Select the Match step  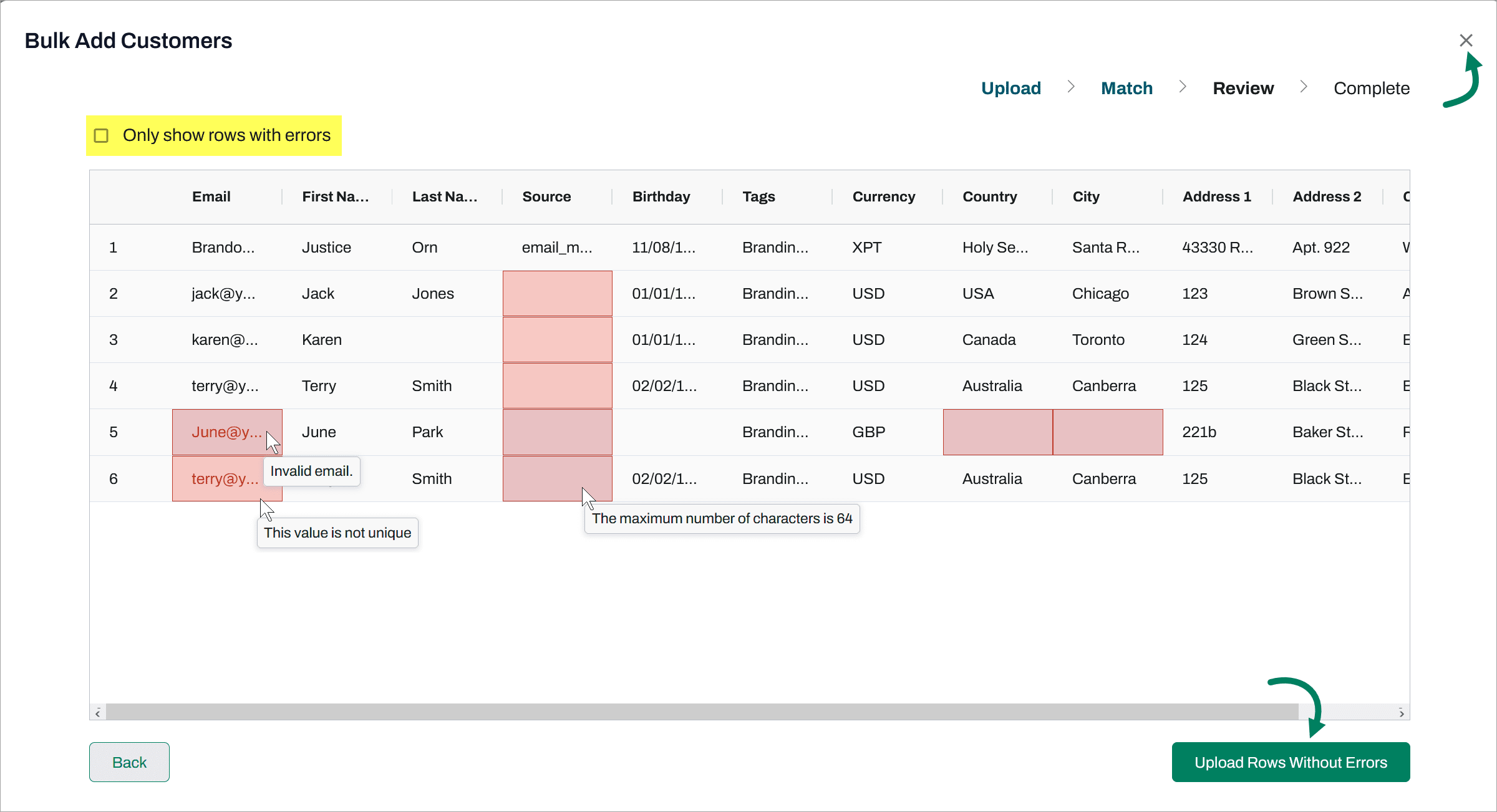pos(1126,88)
